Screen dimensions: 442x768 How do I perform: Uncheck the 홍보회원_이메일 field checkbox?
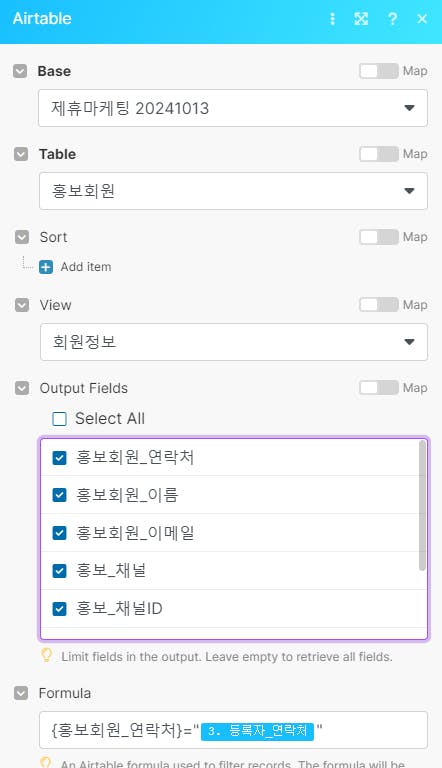[59, 533]
